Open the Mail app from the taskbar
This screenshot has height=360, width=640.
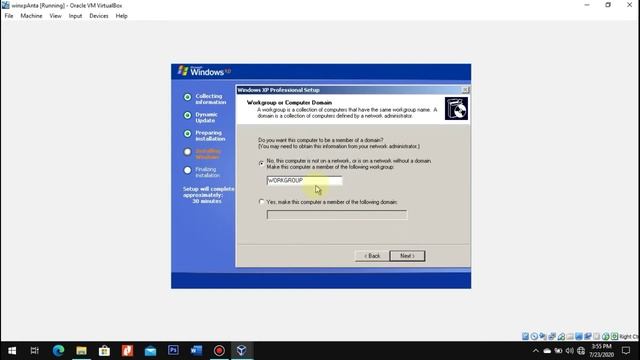coord(150,351)
